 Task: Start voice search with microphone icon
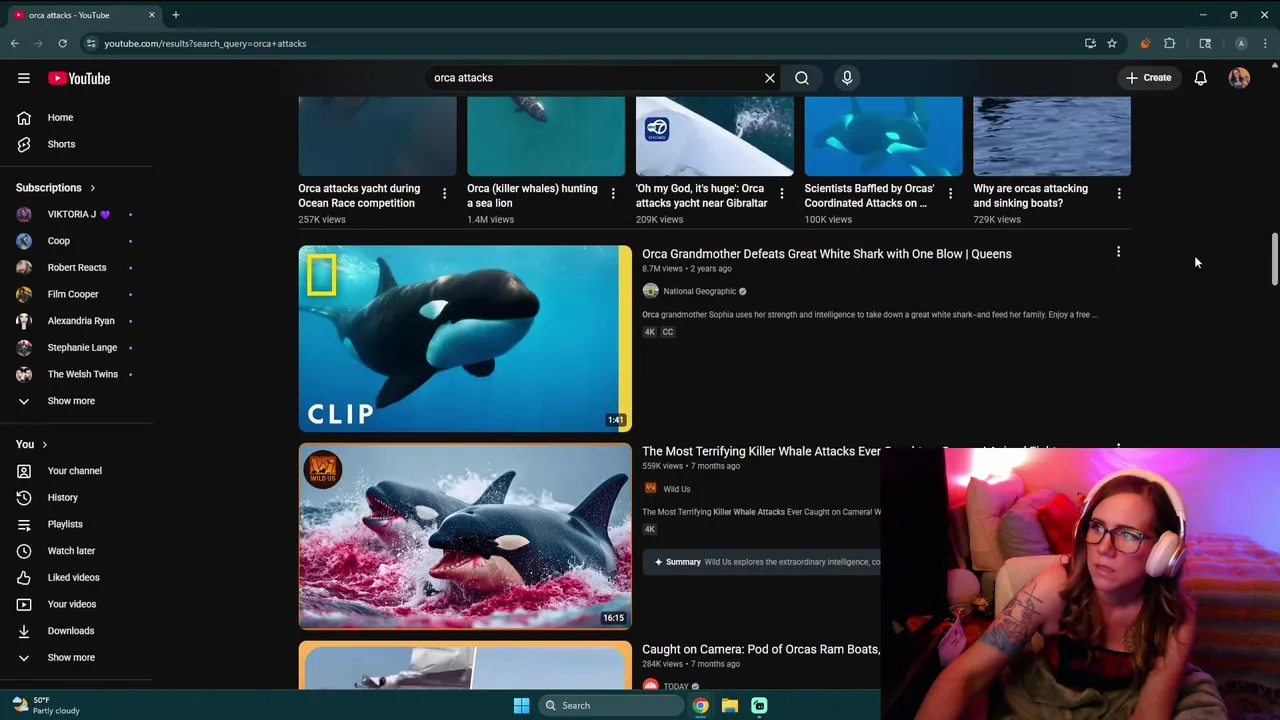847,78
